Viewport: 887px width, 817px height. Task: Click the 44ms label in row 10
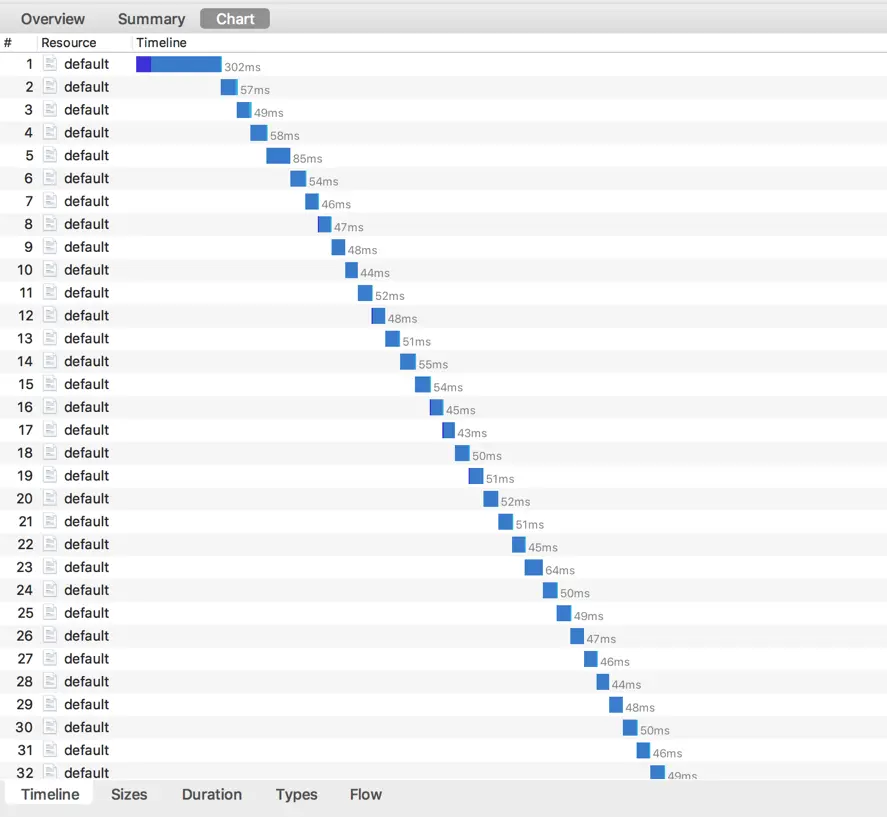(375, 273)
